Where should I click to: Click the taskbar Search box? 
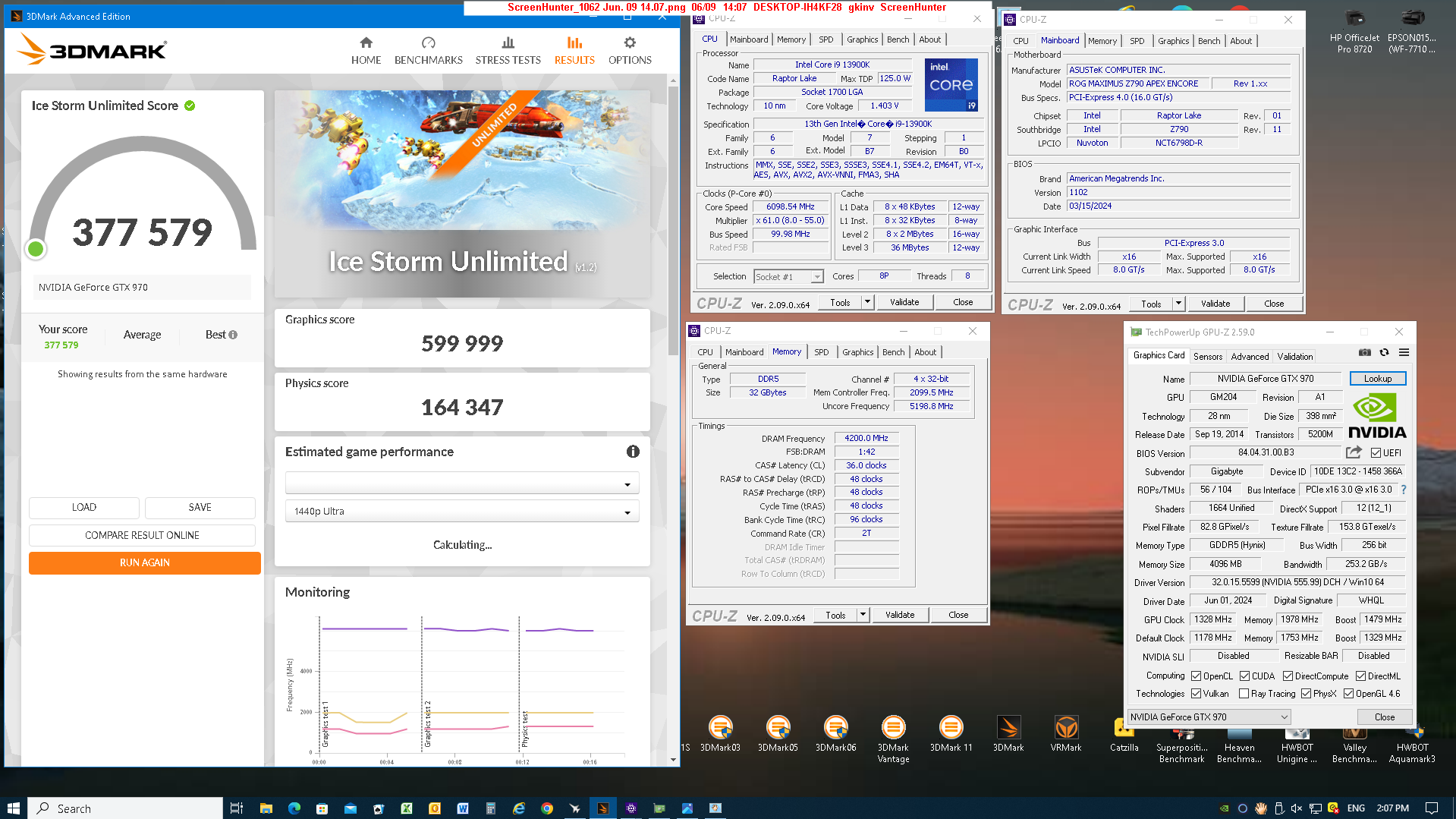[x=125, y=808]
